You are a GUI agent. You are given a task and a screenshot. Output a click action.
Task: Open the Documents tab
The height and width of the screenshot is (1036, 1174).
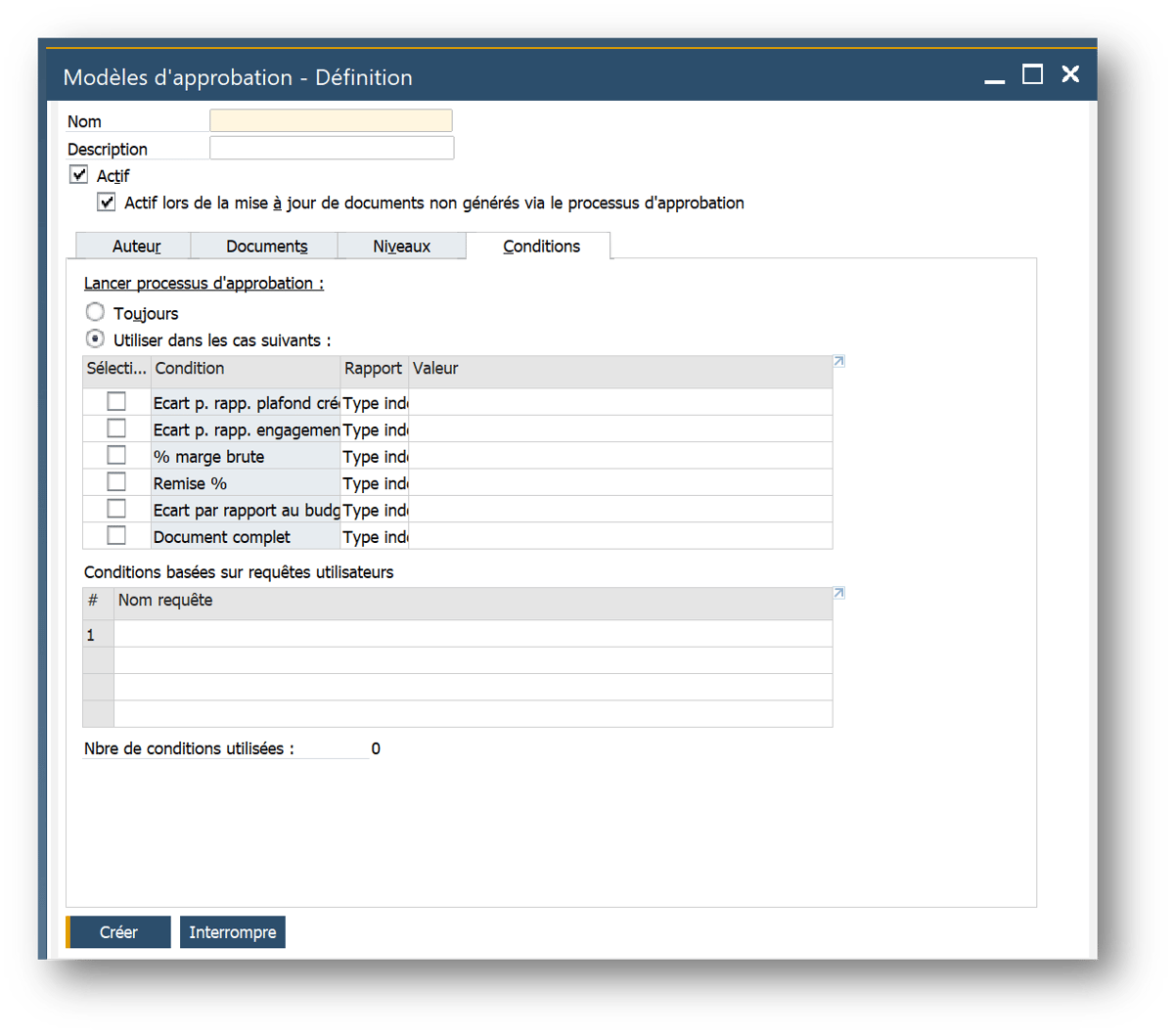click(x=265, y=246)
